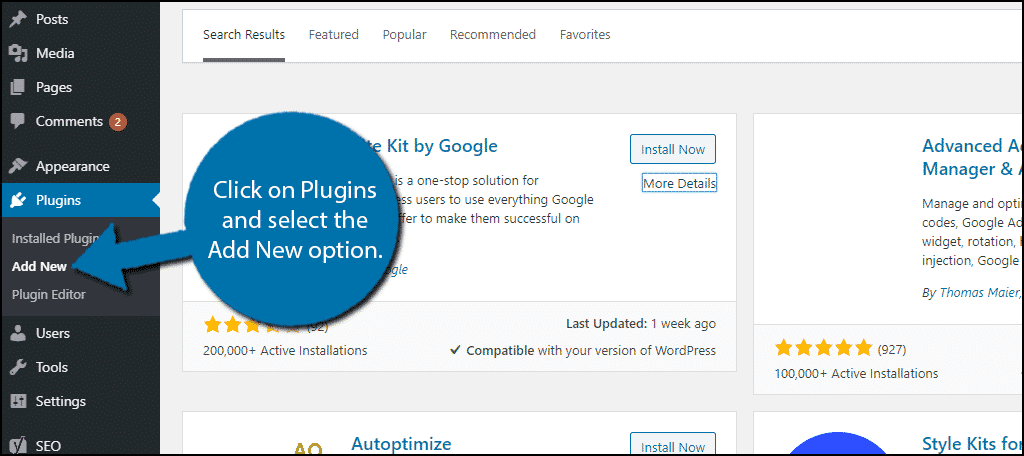Click the Pages icon in sidebar

pos(18,87)
